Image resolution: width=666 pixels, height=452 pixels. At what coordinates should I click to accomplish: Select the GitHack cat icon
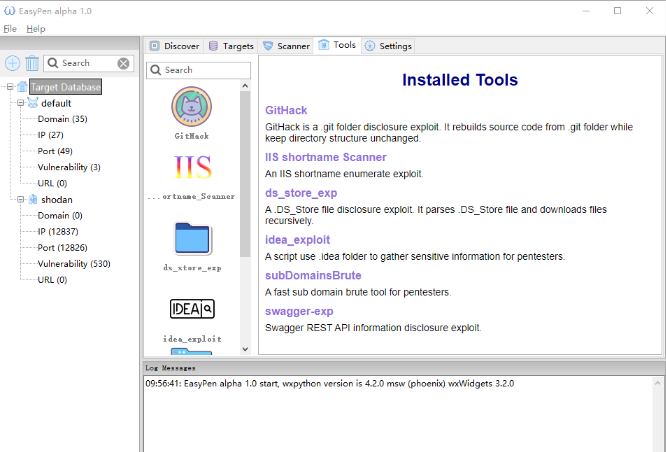(x=191, y=106)
